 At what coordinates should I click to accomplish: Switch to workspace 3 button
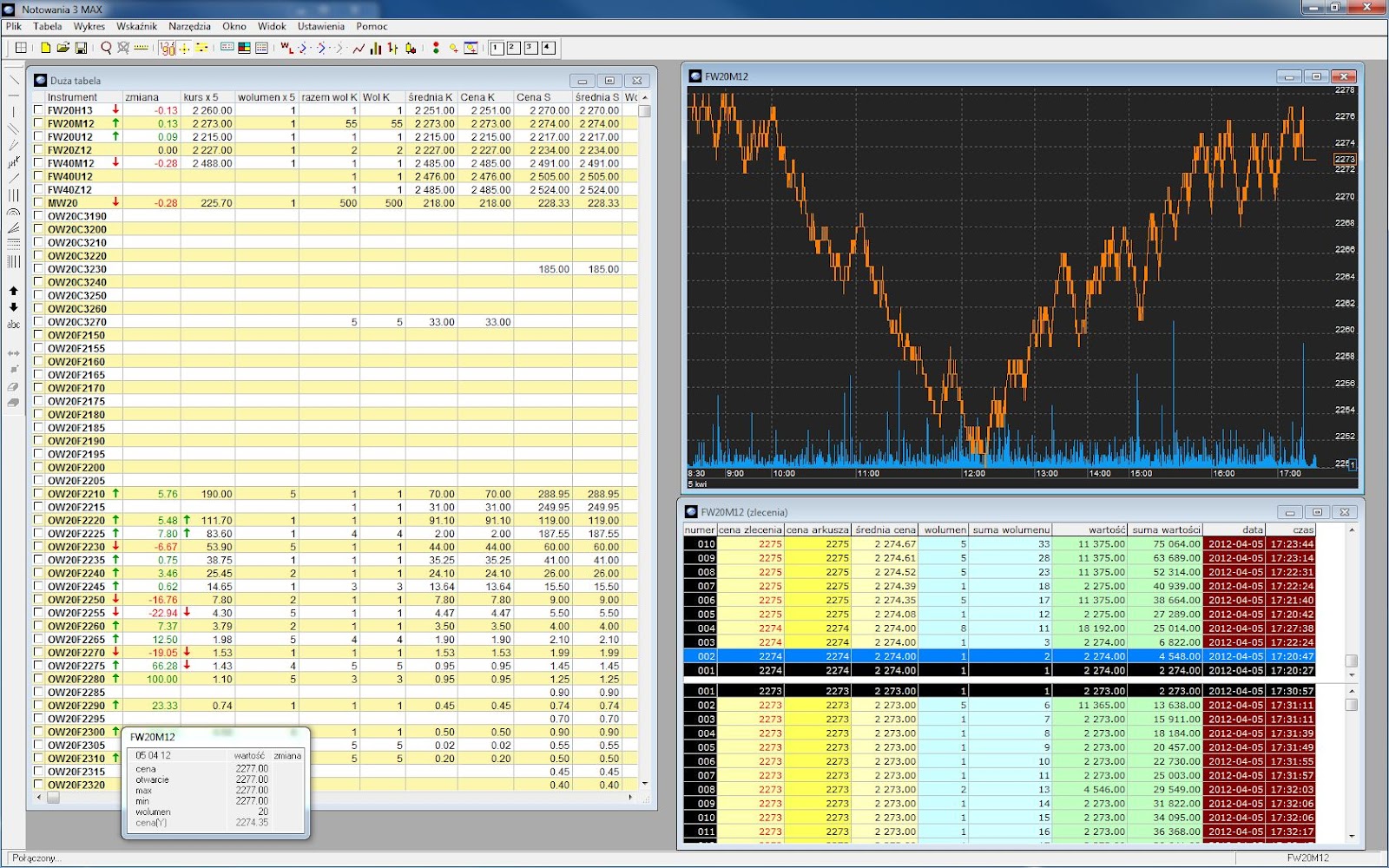[x=530, y=48]
